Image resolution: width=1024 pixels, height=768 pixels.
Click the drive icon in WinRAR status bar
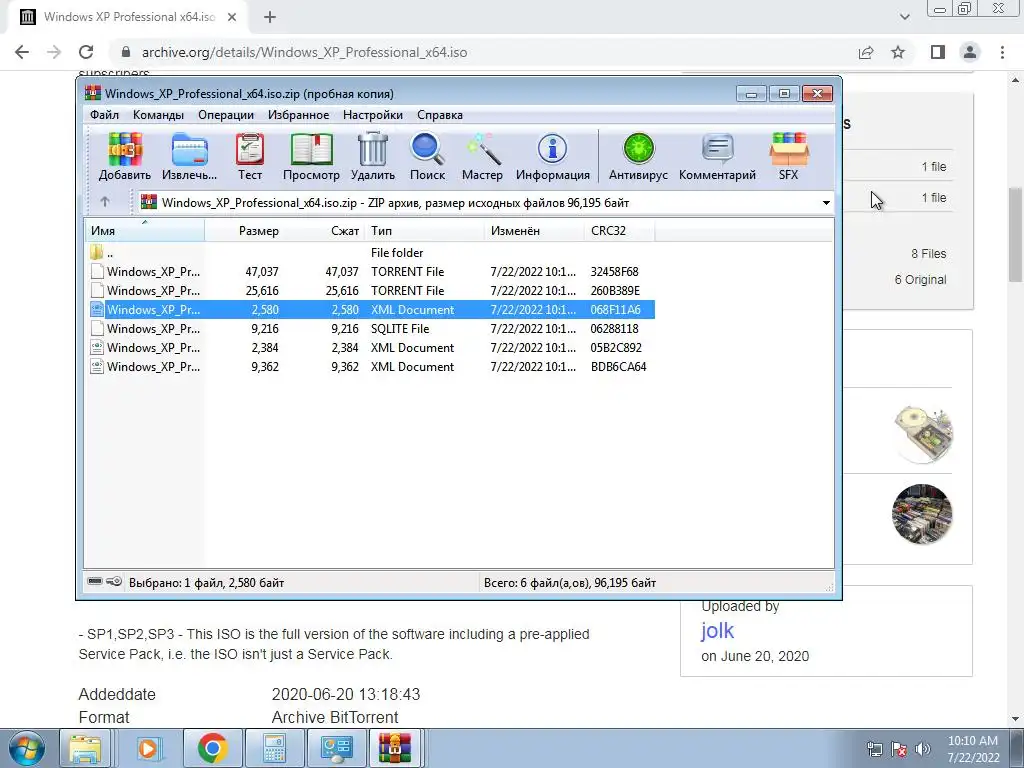95,581
